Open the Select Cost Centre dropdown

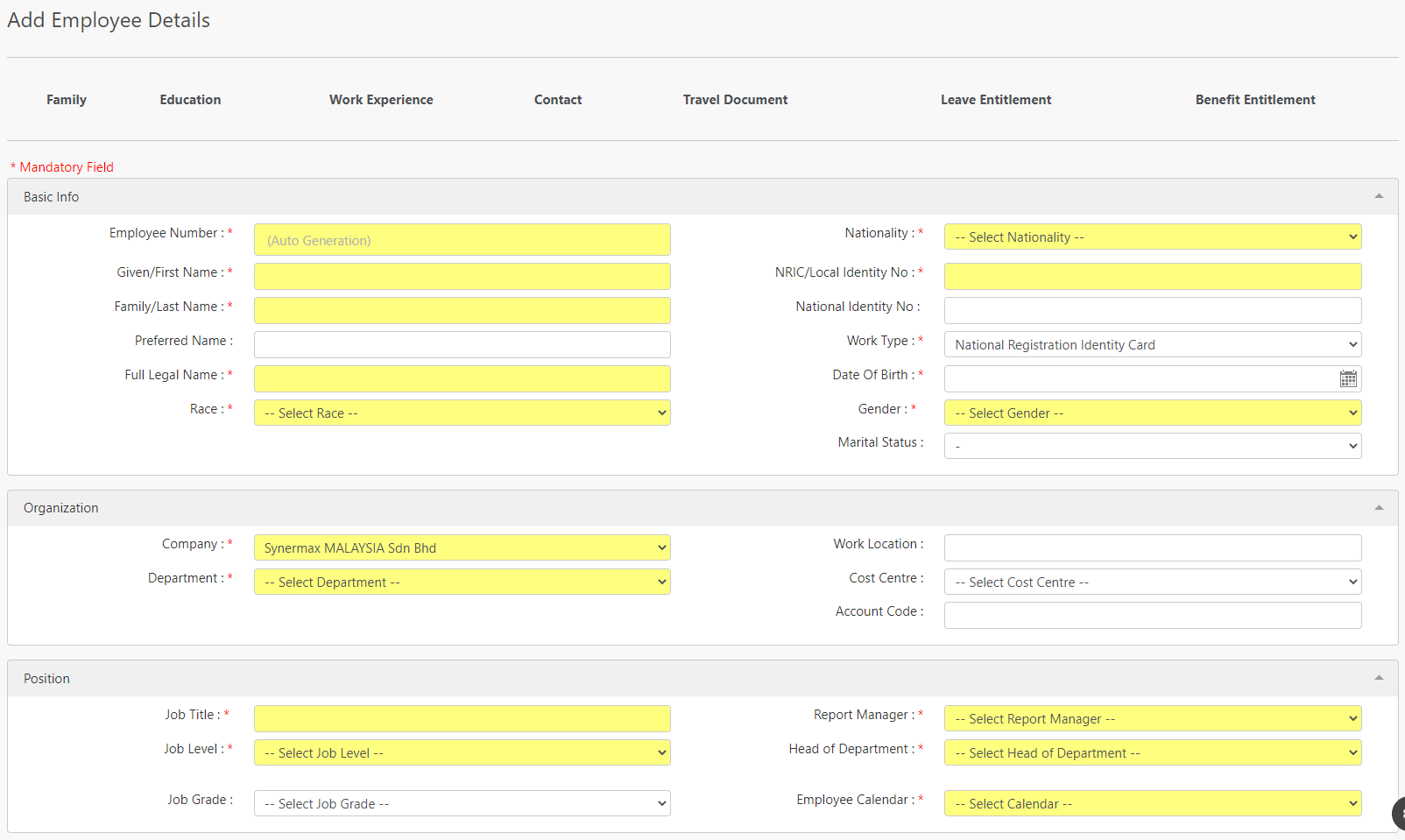coord(1153,582)
